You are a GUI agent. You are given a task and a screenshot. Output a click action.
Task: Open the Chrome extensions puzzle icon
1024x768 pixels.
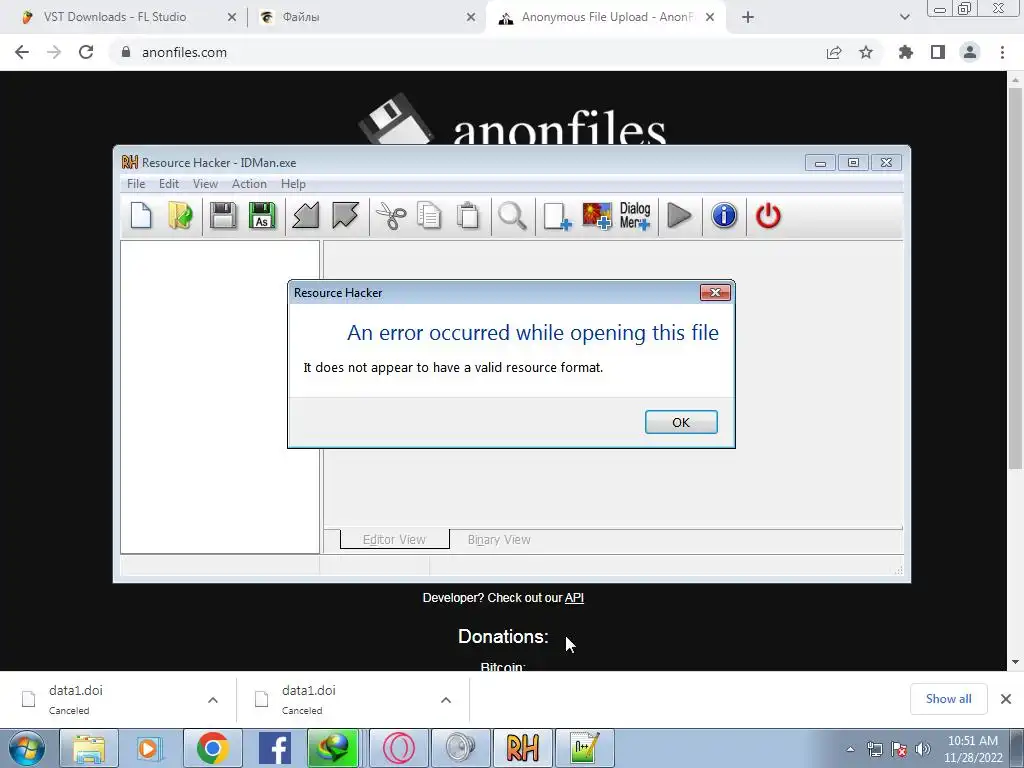coord(905,52)
